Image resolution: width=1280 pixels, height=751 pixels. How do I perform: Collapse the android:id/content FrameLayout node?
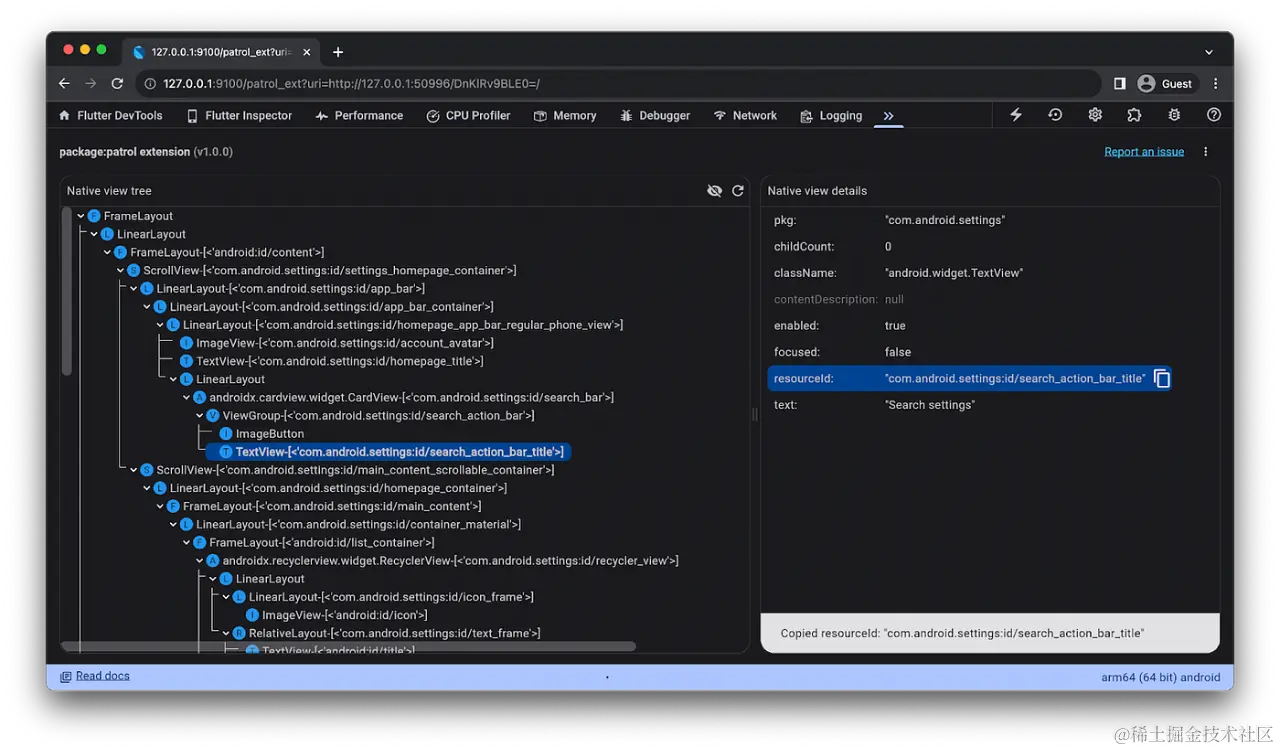tap(107, 252)
